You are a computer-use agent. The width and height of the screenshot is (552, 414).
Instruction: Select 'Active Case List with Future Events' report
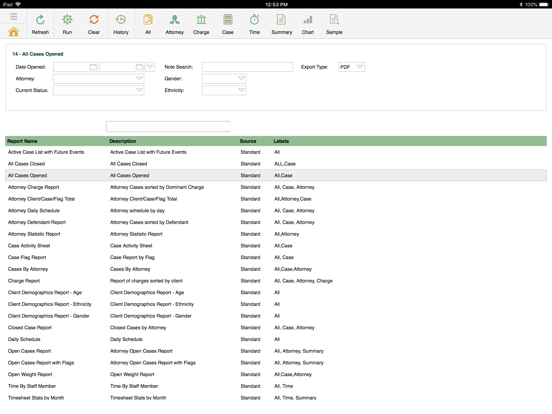point(276,152)
